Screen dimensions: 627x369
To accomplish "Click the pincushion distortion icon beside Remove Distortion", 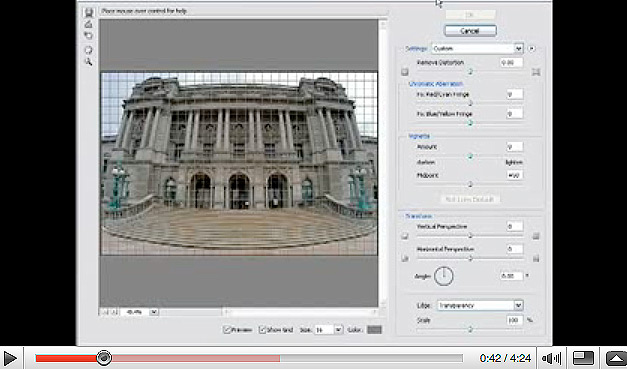I will click(x=536, y=72).
